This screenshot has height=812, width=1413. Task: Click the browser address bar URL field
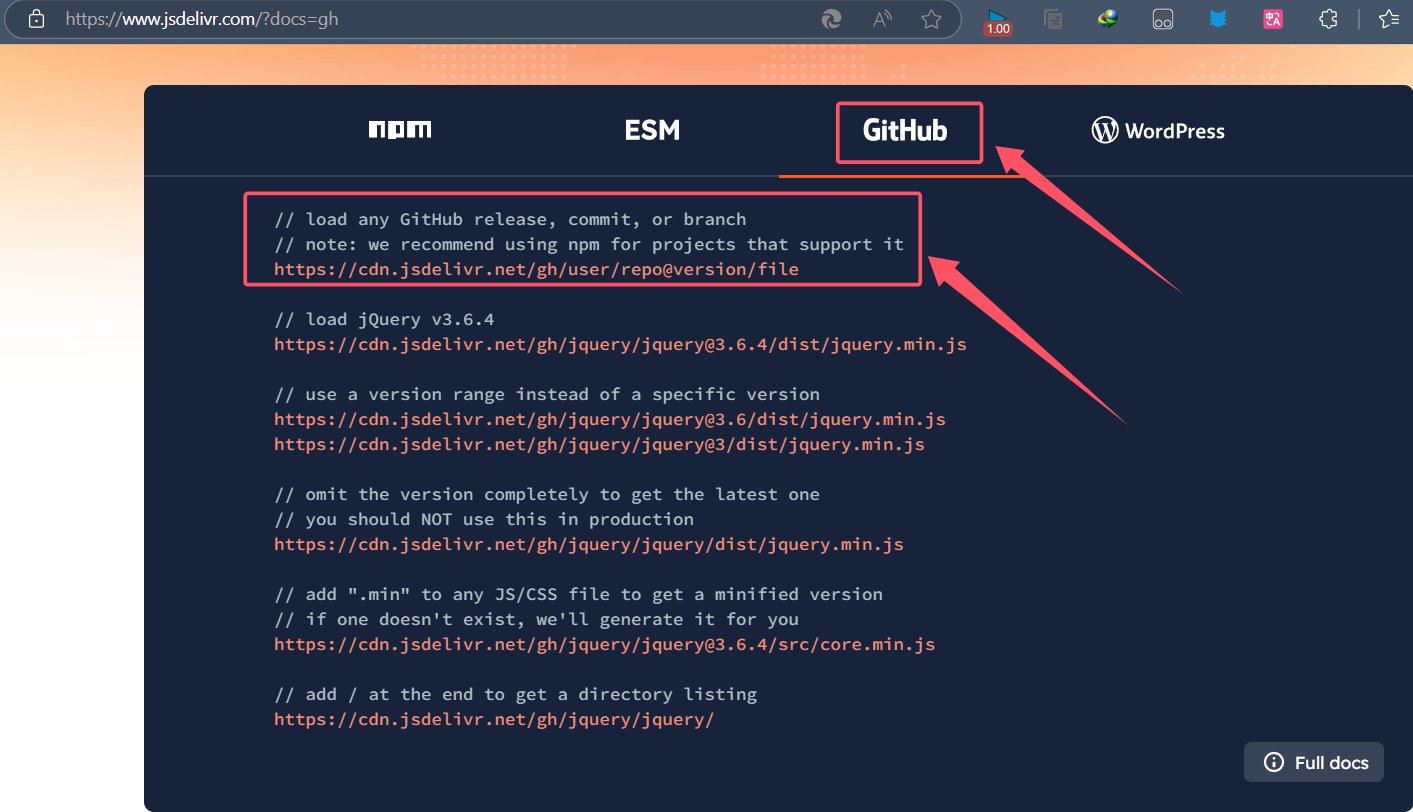pos(400,19)
